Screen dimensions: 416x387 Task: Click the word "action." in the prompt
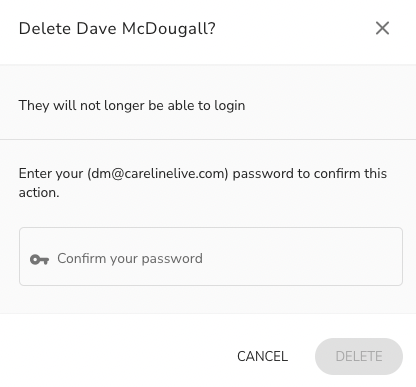point(39,192)
